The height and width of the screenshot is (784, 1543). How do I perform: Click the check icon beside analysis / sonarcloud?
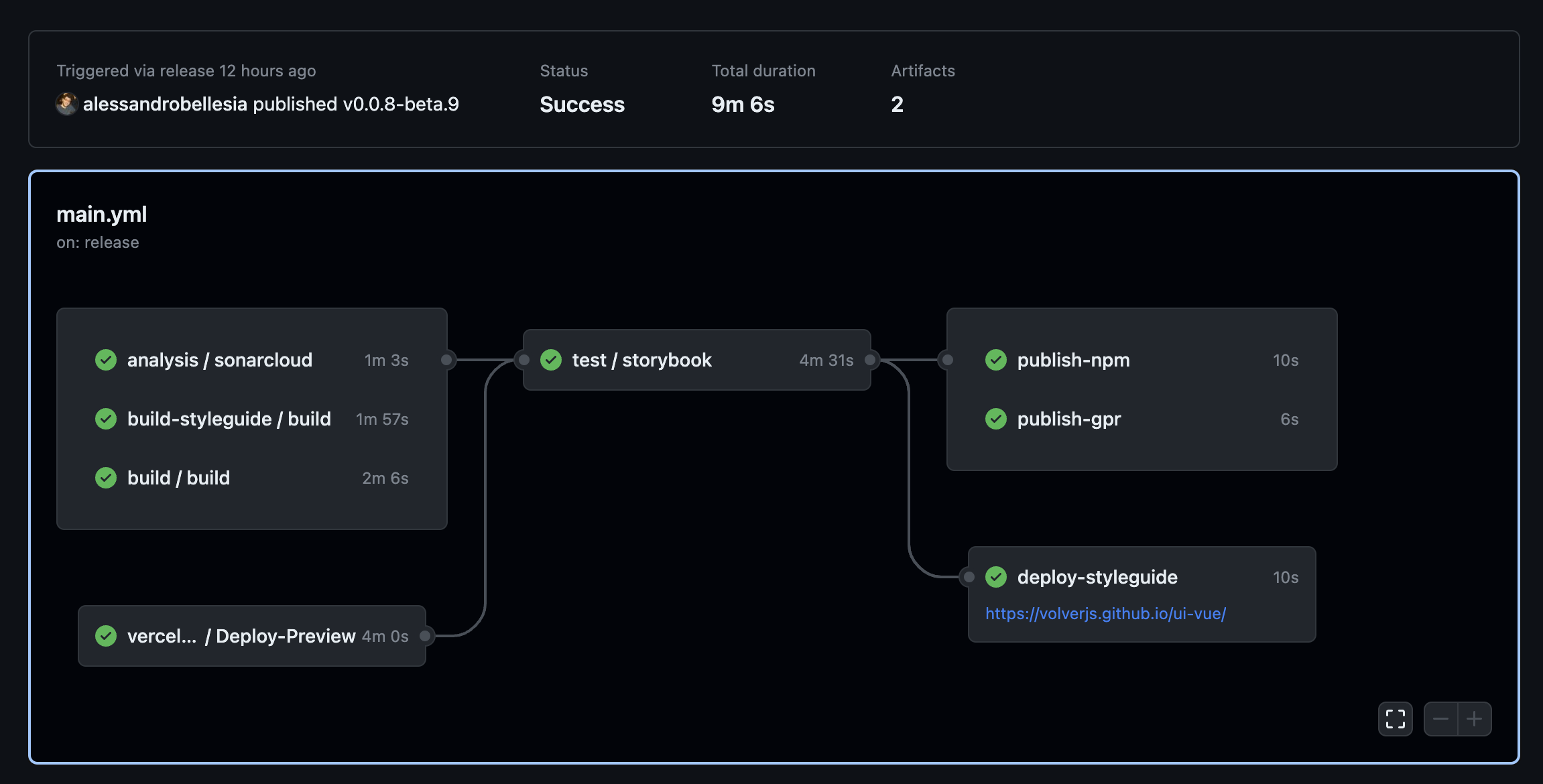point(105,360)
